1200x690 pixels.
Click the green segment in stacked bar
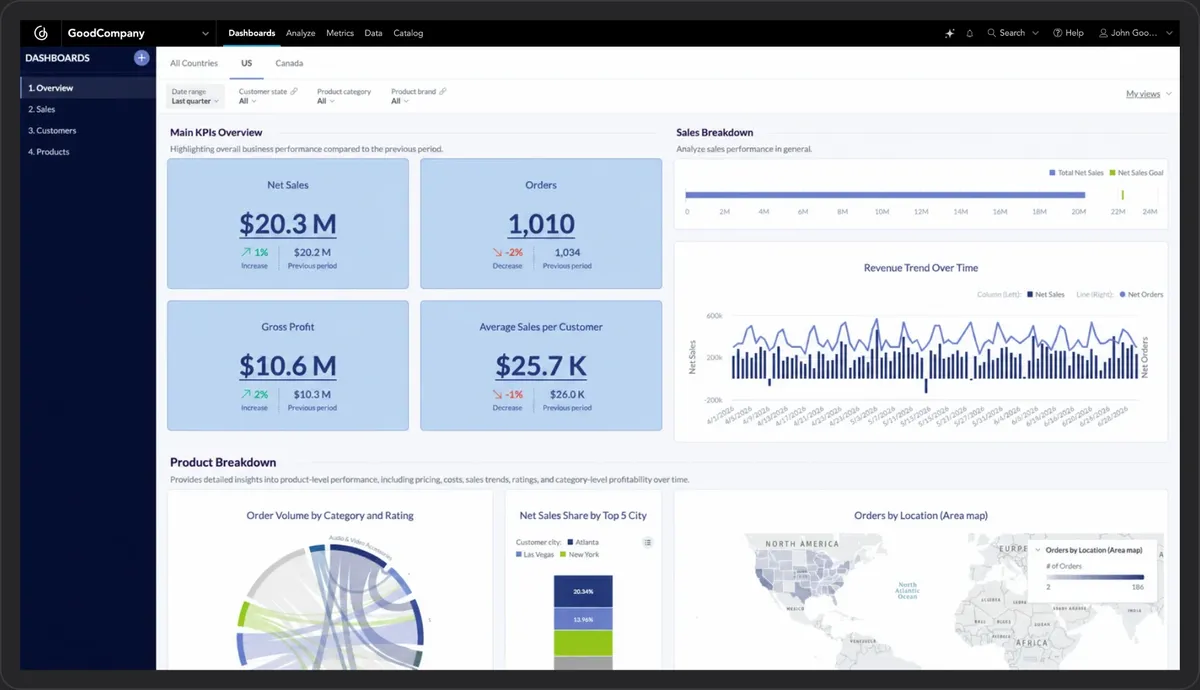click(x=582, y=642)
